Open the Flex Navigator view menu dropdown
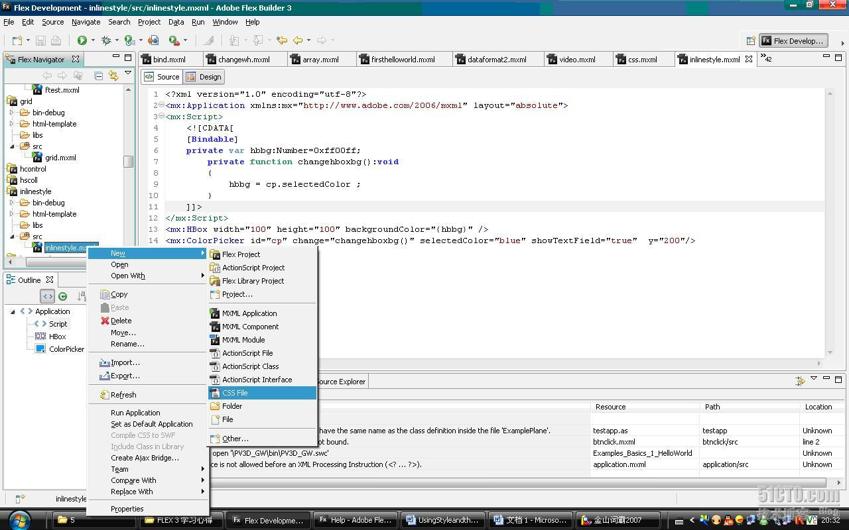This screenshot has height=530, width=849. point(128,74)
